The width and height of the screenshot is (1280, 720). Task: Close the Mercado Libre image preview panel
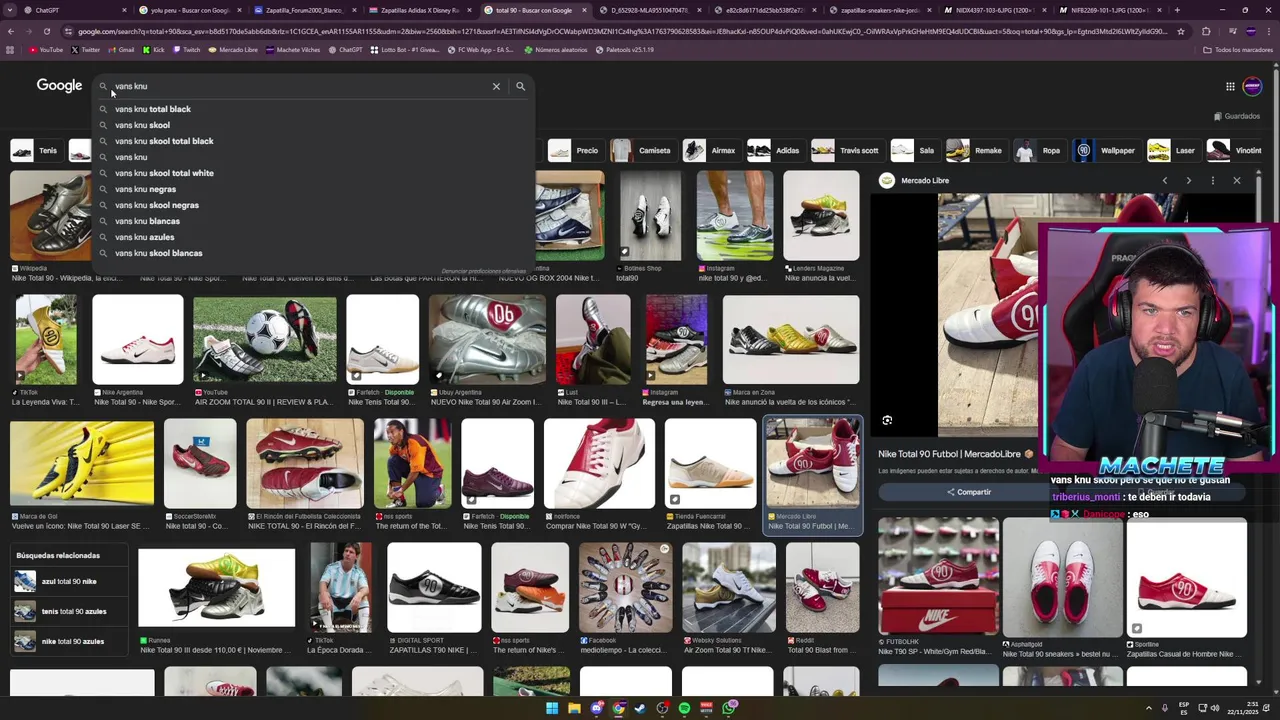coord(1237,181)
